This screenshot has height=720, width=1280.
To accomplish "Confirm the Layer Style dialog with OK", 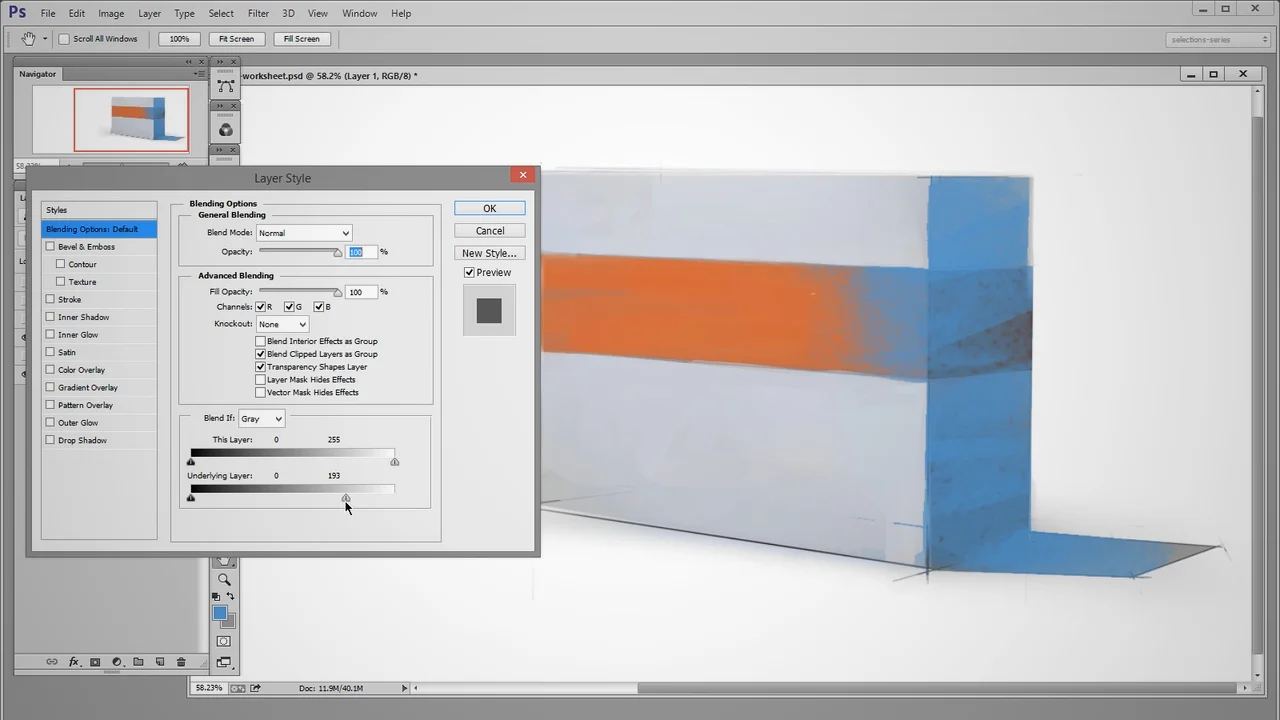I will pos(489,208).
